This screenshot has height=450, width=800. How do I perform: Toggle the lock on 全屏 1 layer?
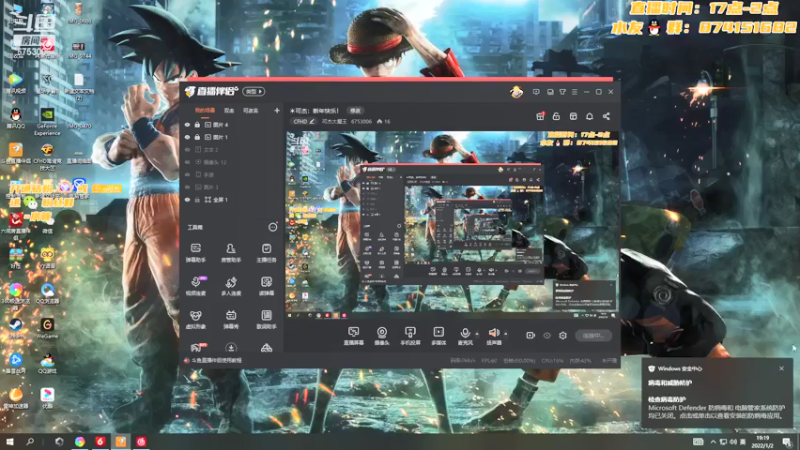[197, 199]
